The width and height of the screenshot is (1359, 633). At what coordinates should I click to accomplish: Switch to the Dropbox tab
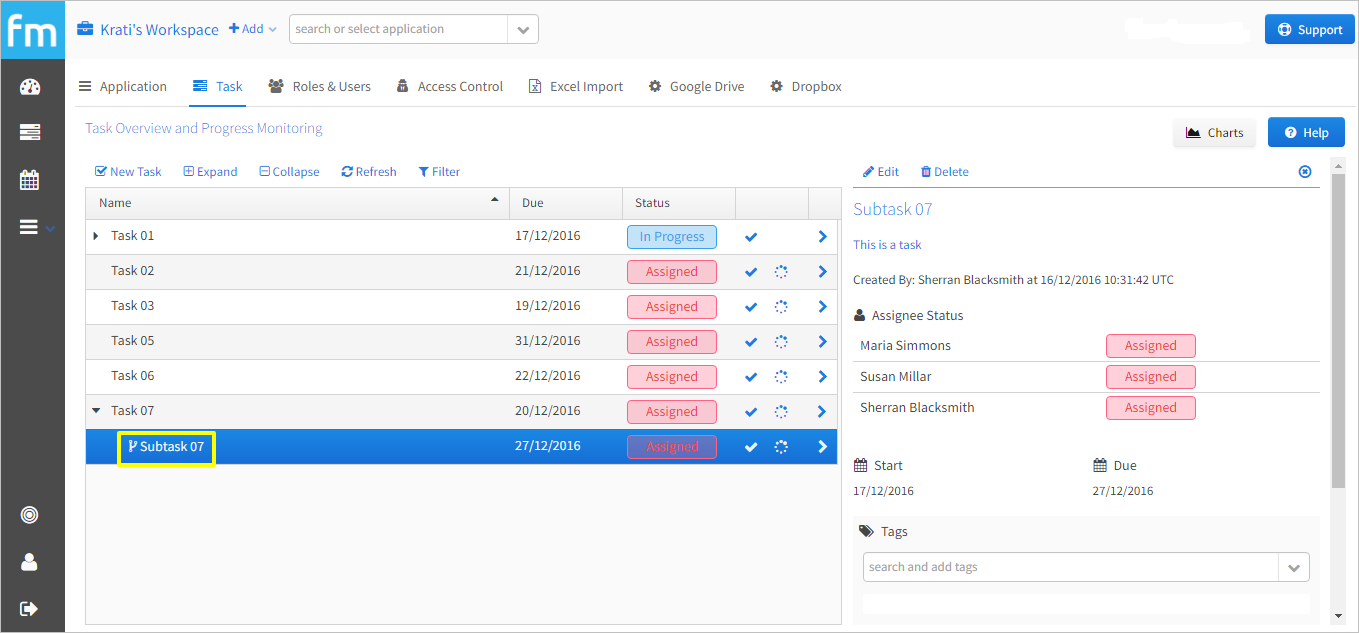click(x=806, y=86)
